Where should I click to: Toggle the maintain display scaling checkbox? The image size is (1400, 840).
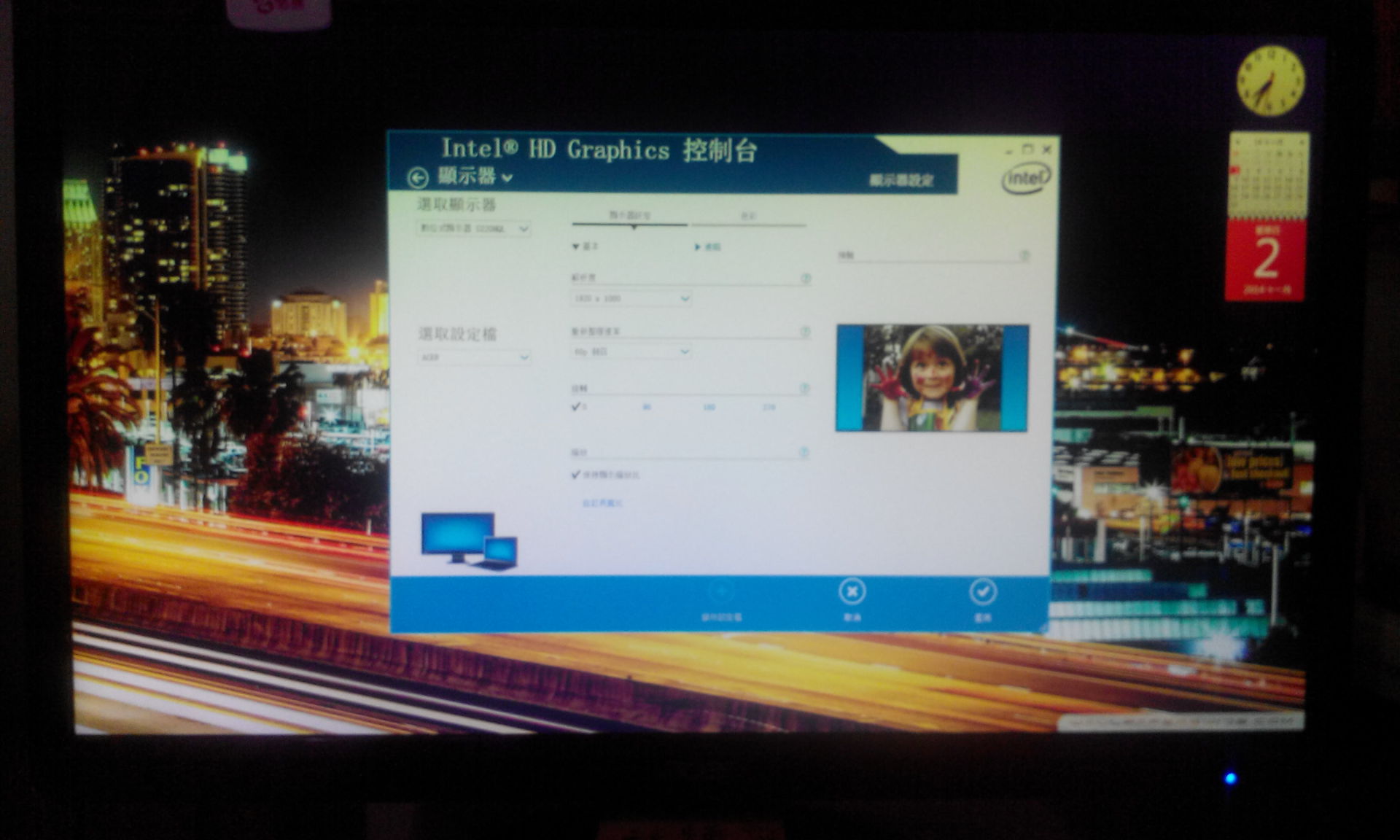click(x=576, y=475)
